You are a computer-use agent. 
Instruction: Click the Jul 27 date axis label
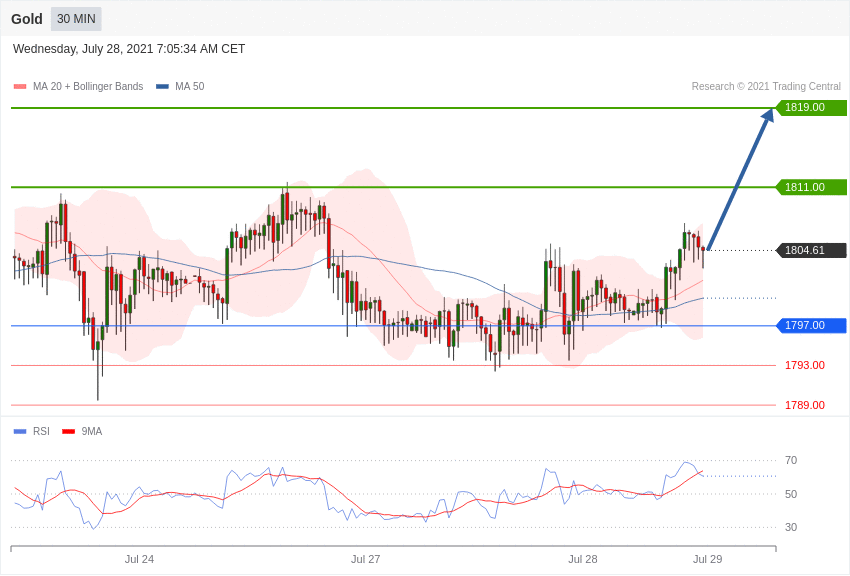click(x=365, y=559)
